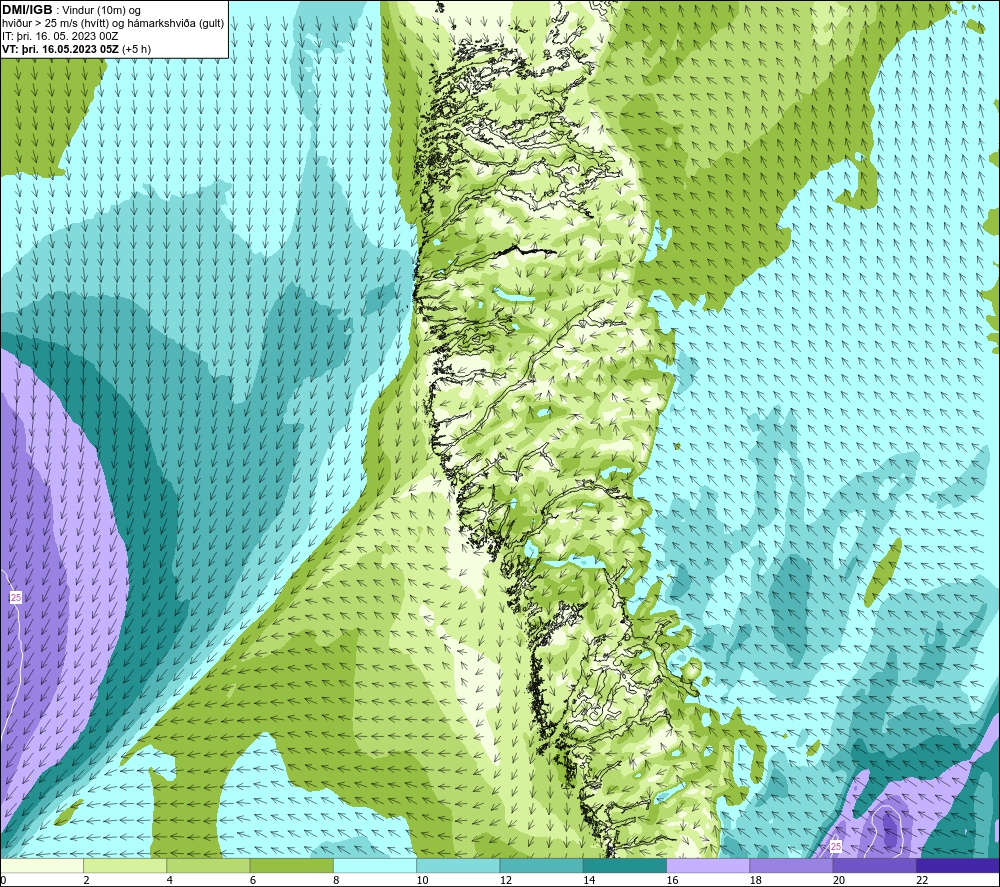Click the '25' gust contour label at bottom right
Image resolution: width=1000 pixels, height=887 pixels.
pyautogui.click(x=835, y=846)
